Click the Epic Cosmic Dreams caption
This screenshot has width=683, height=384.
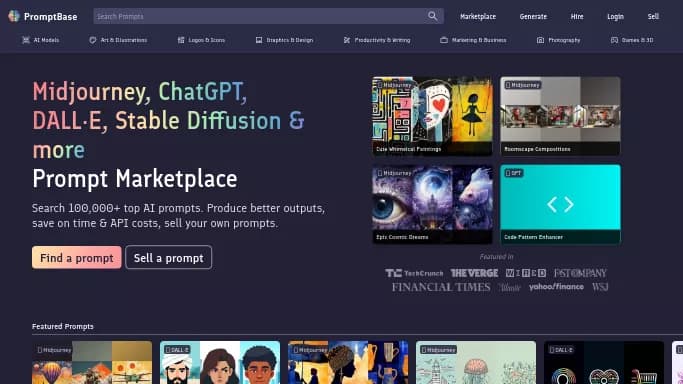[x=402, y=237]
